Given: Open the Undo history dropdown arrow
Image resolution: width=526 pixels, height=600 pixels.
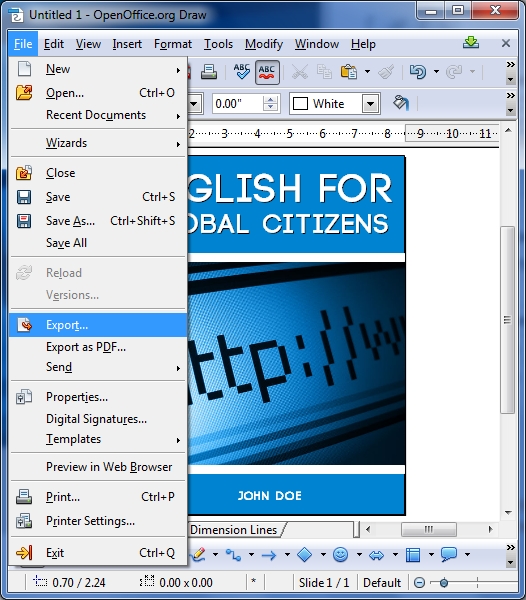Looking at the screenshot, I should [x=436, y=72].
